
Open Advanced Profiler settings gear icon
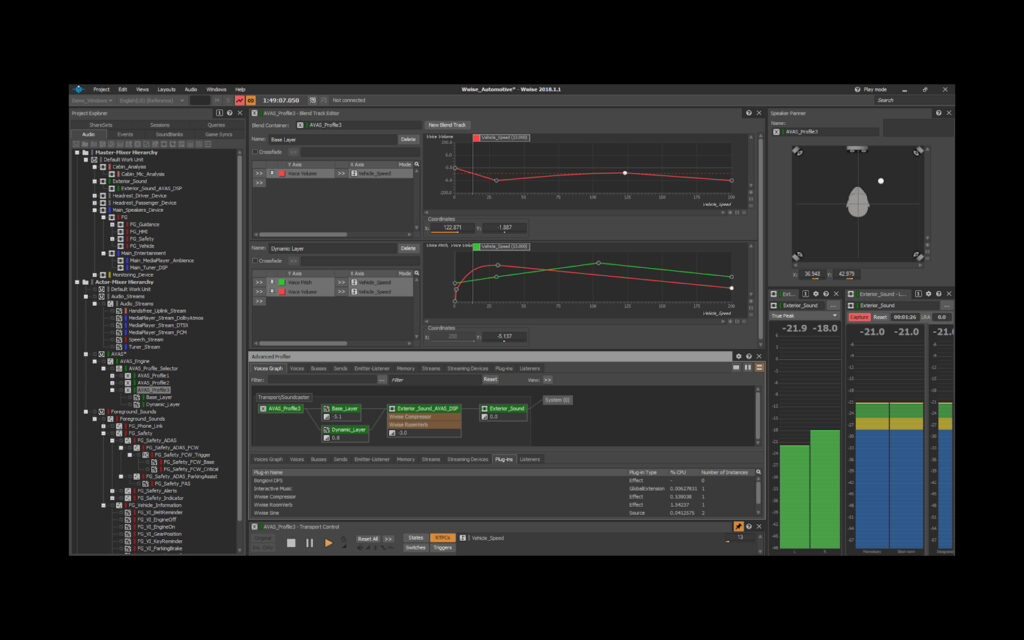pyautogui.click(x=738, y=356)
